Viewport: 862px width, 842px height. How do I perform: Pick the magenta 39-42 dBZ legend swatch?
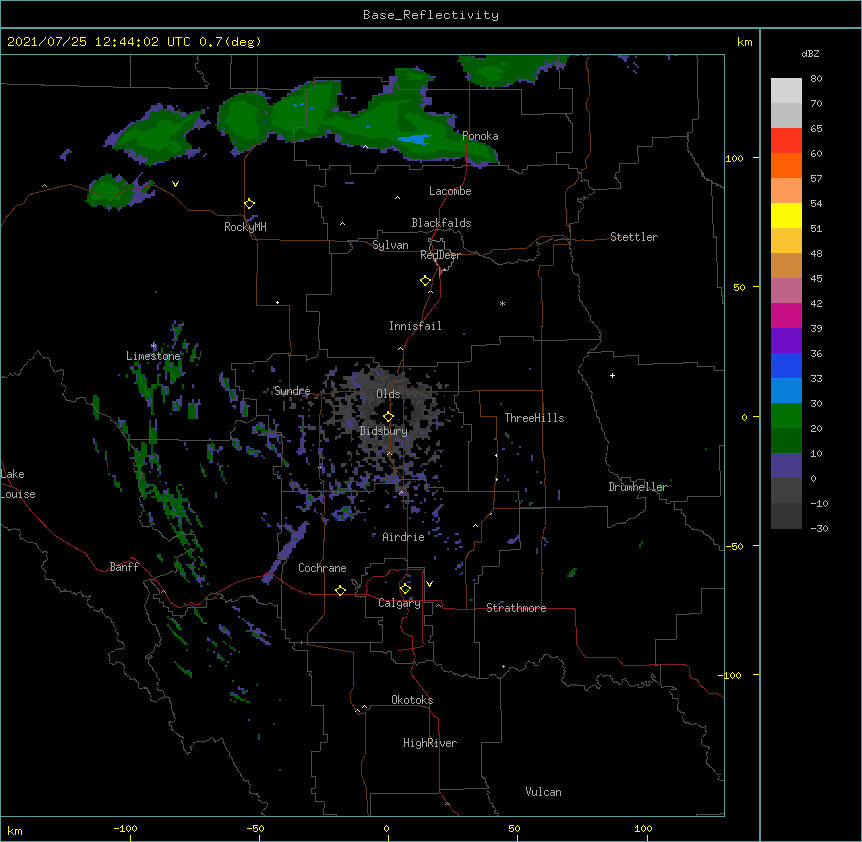click(786, 315)
